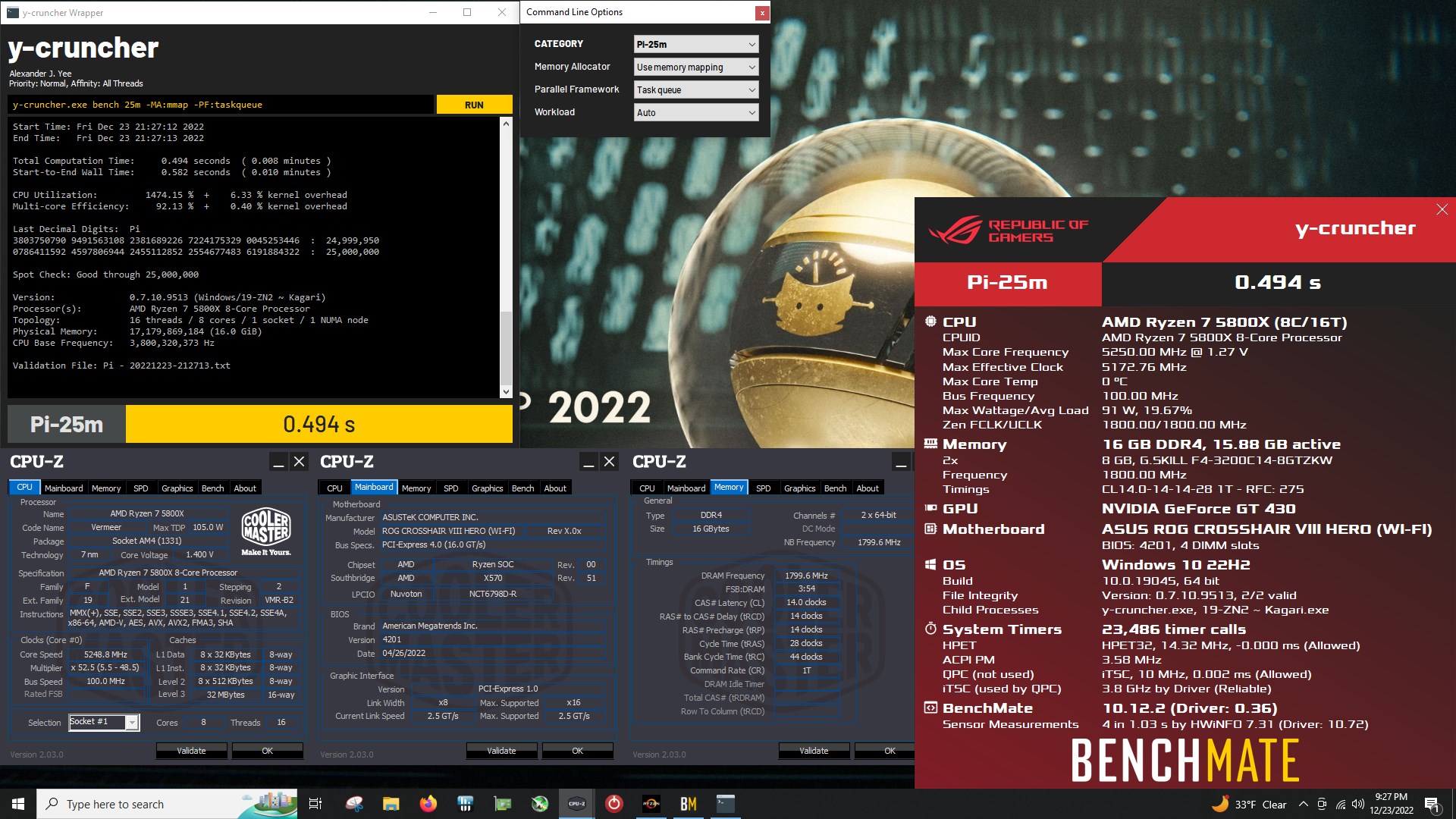Click OK in the first CPU-Z window
Screen dimensions: 1456x819
[x=267, y=751]
